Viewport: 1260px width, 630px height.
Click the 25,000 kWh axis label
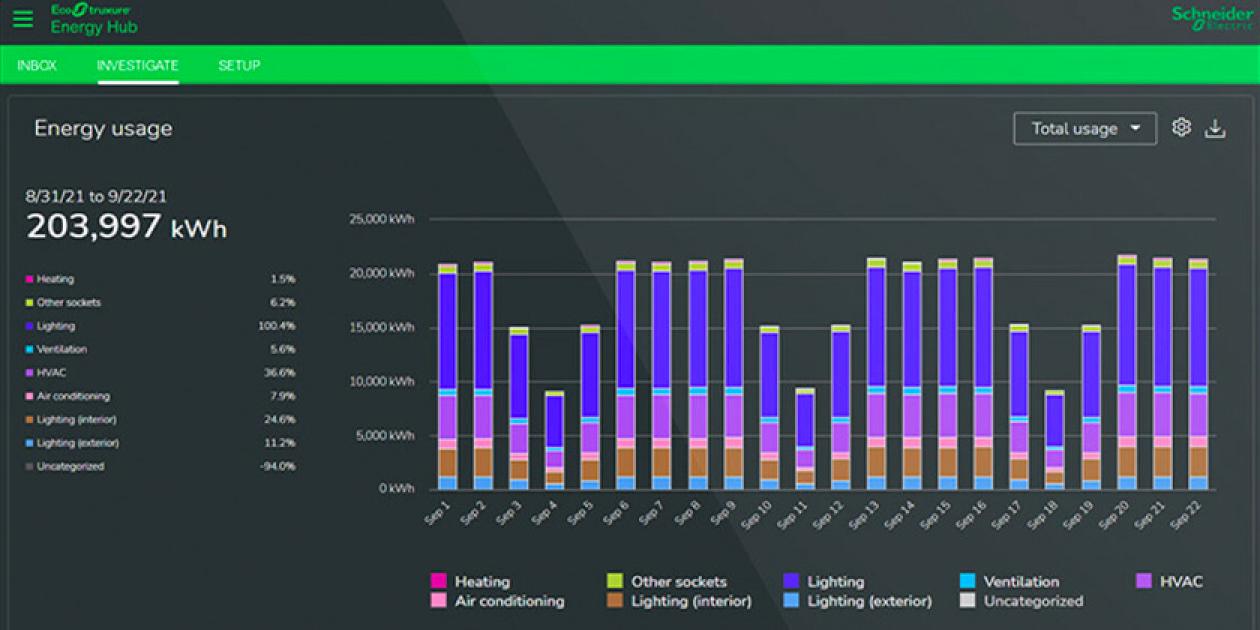pyautogui.click(x=381, y=219)
